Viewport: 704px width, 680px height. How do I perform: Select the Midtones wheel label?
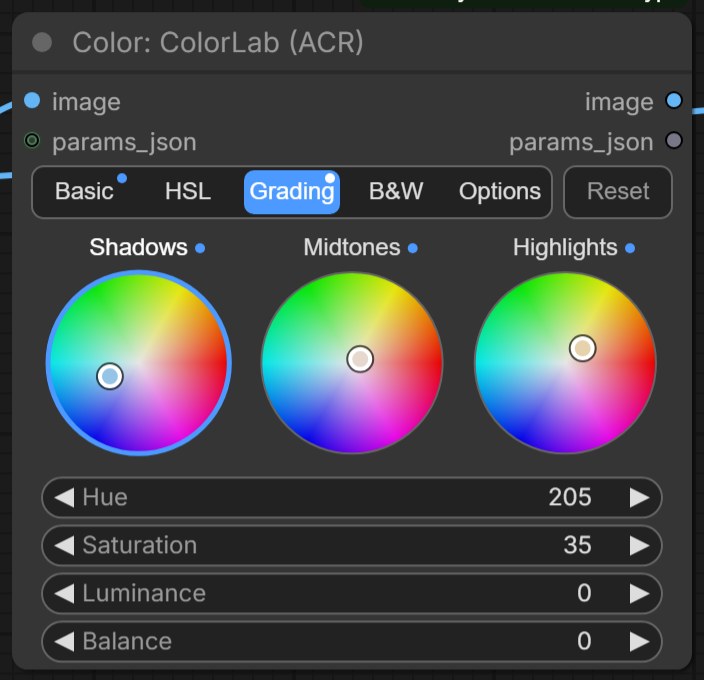click(x=352, y=247)
